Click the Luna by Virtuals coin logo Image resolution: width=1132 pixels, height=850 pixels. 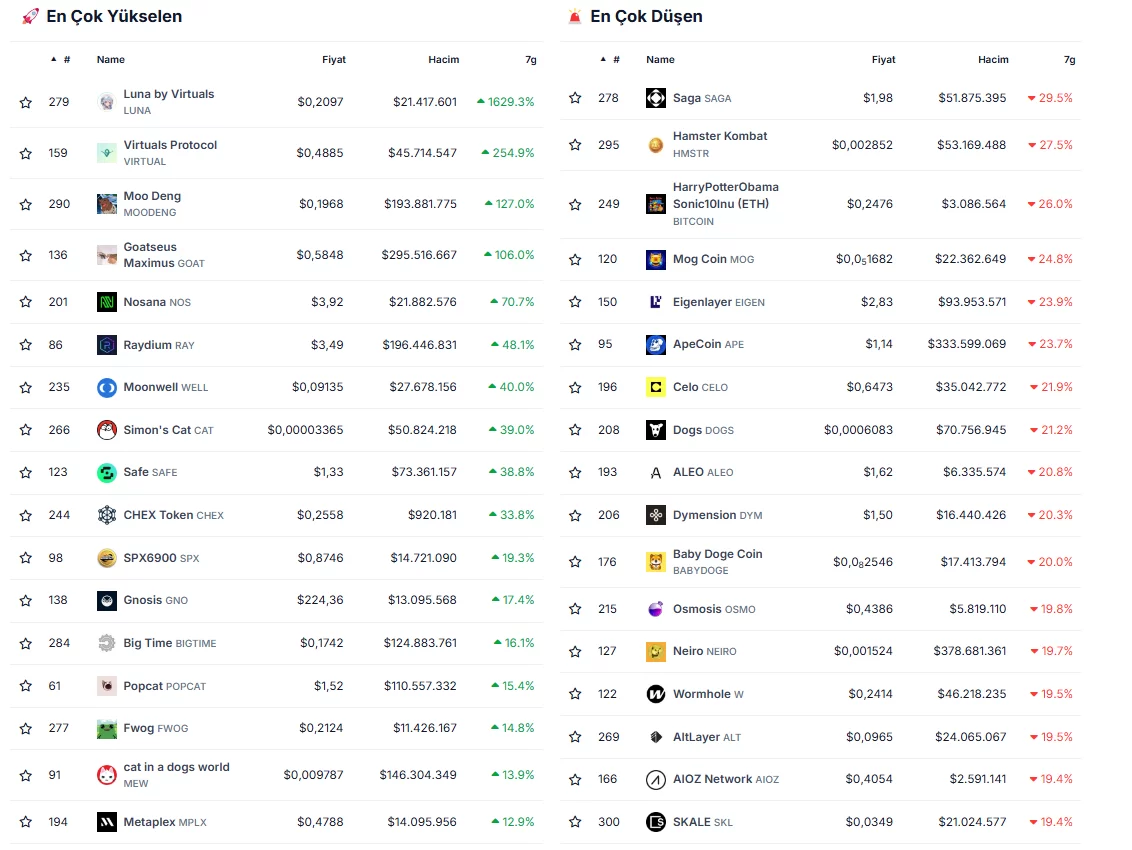tap(107, 102)
